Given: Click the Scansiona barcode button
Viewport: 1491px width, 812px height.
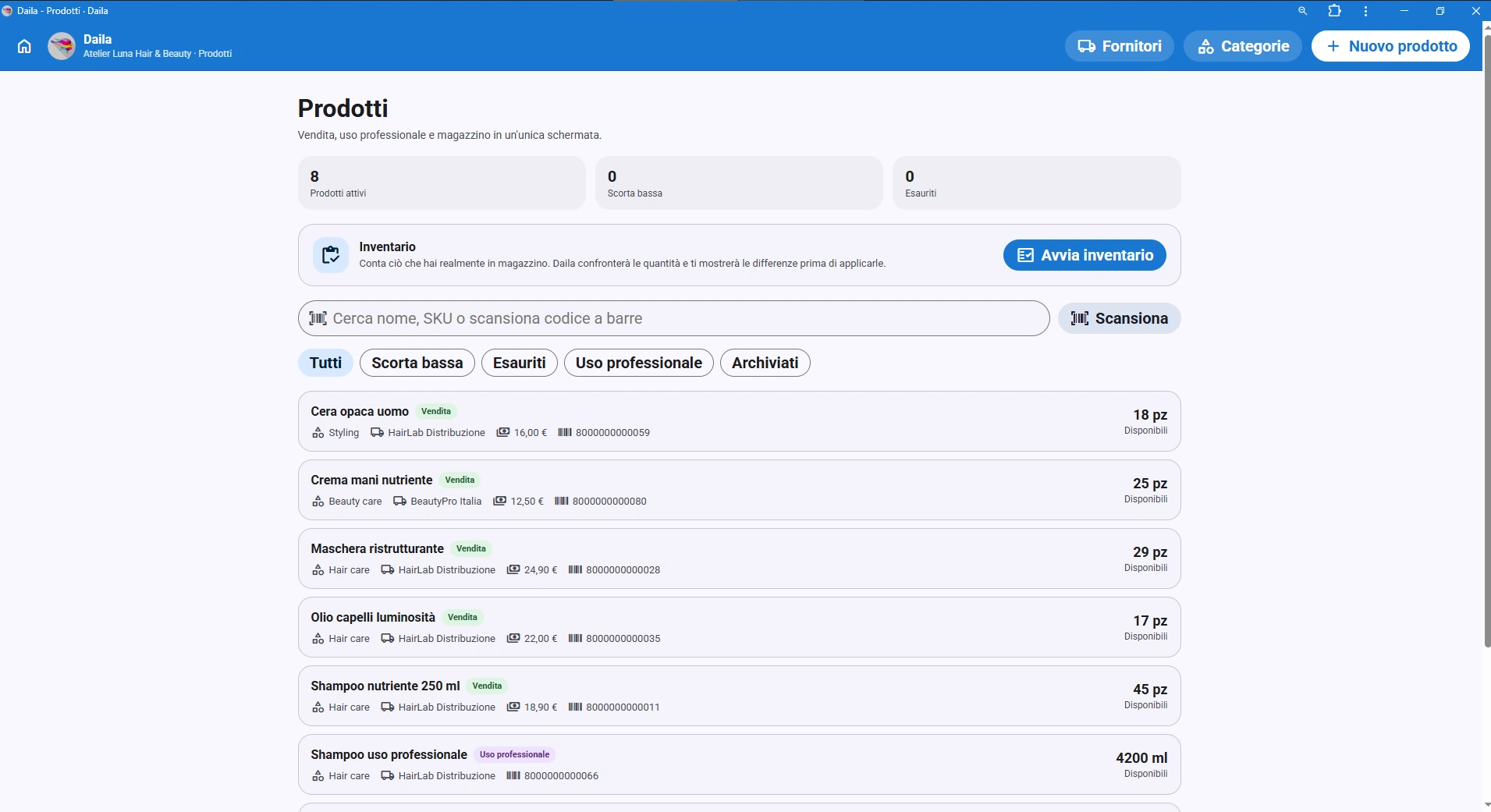Looking at the screenshot, I should click(x=1119, y=318).
